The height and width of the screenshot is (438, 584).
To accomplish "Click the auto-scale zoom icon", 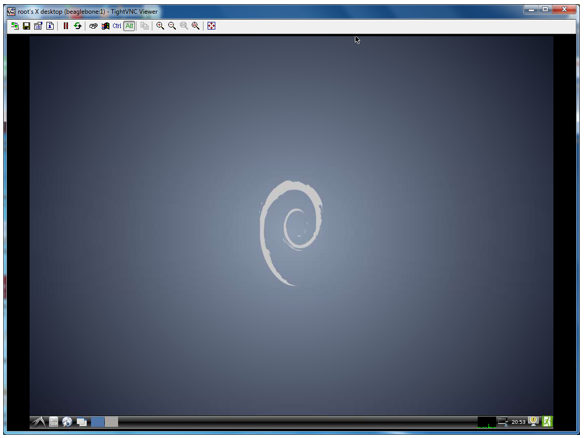I will click(x=196, y=26).
